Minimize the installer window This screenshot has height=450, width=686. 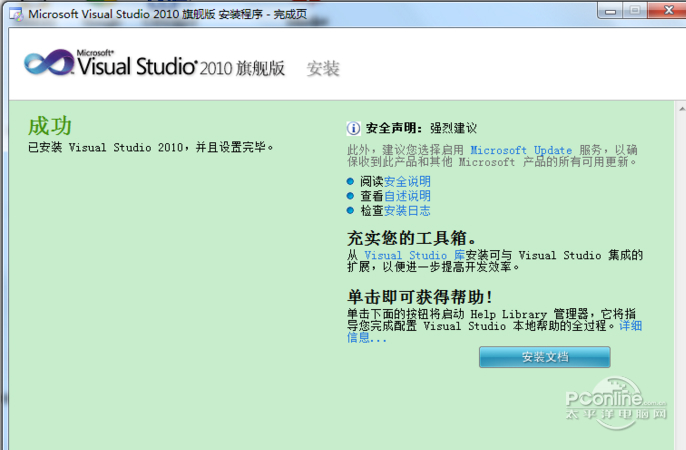[610, 11]
